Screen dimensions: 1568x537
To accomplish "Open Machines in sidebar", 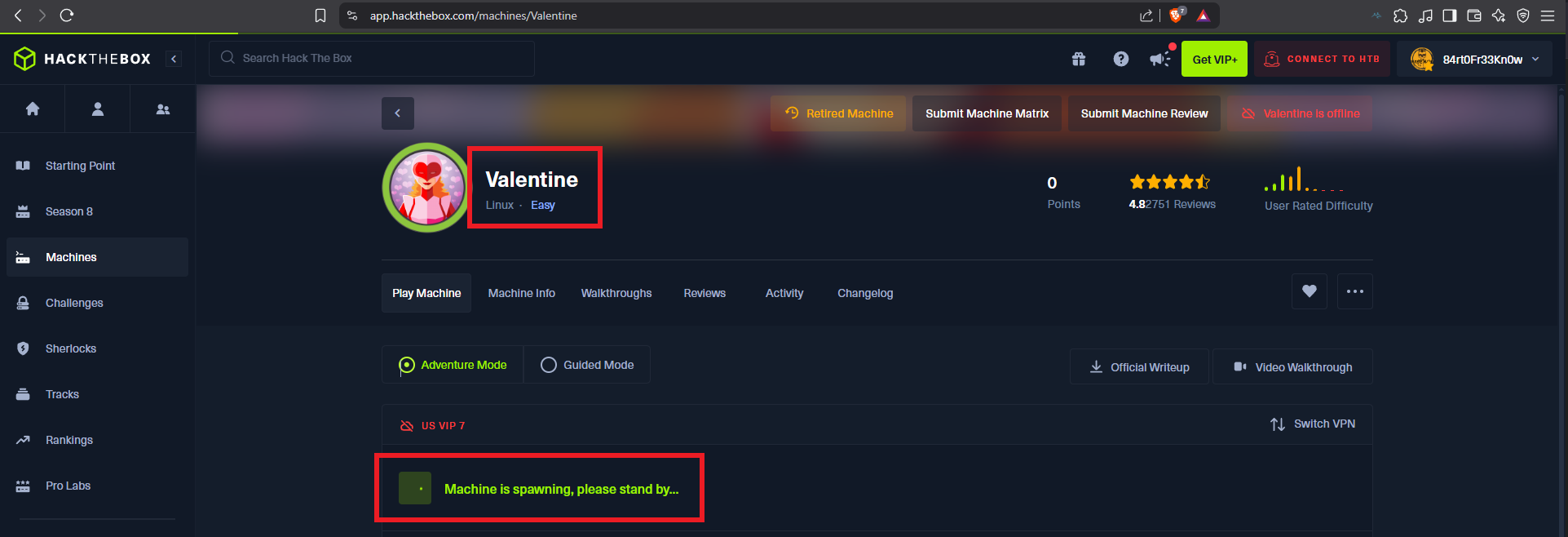I will coord(97,257).
